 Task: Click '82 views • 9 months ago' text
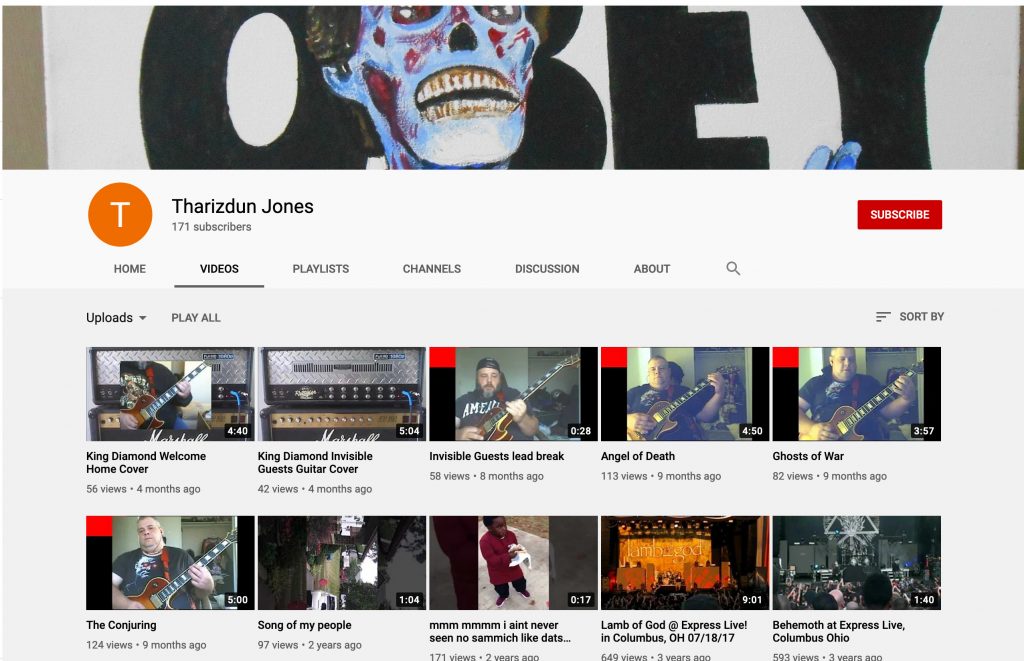click(829, 476)
